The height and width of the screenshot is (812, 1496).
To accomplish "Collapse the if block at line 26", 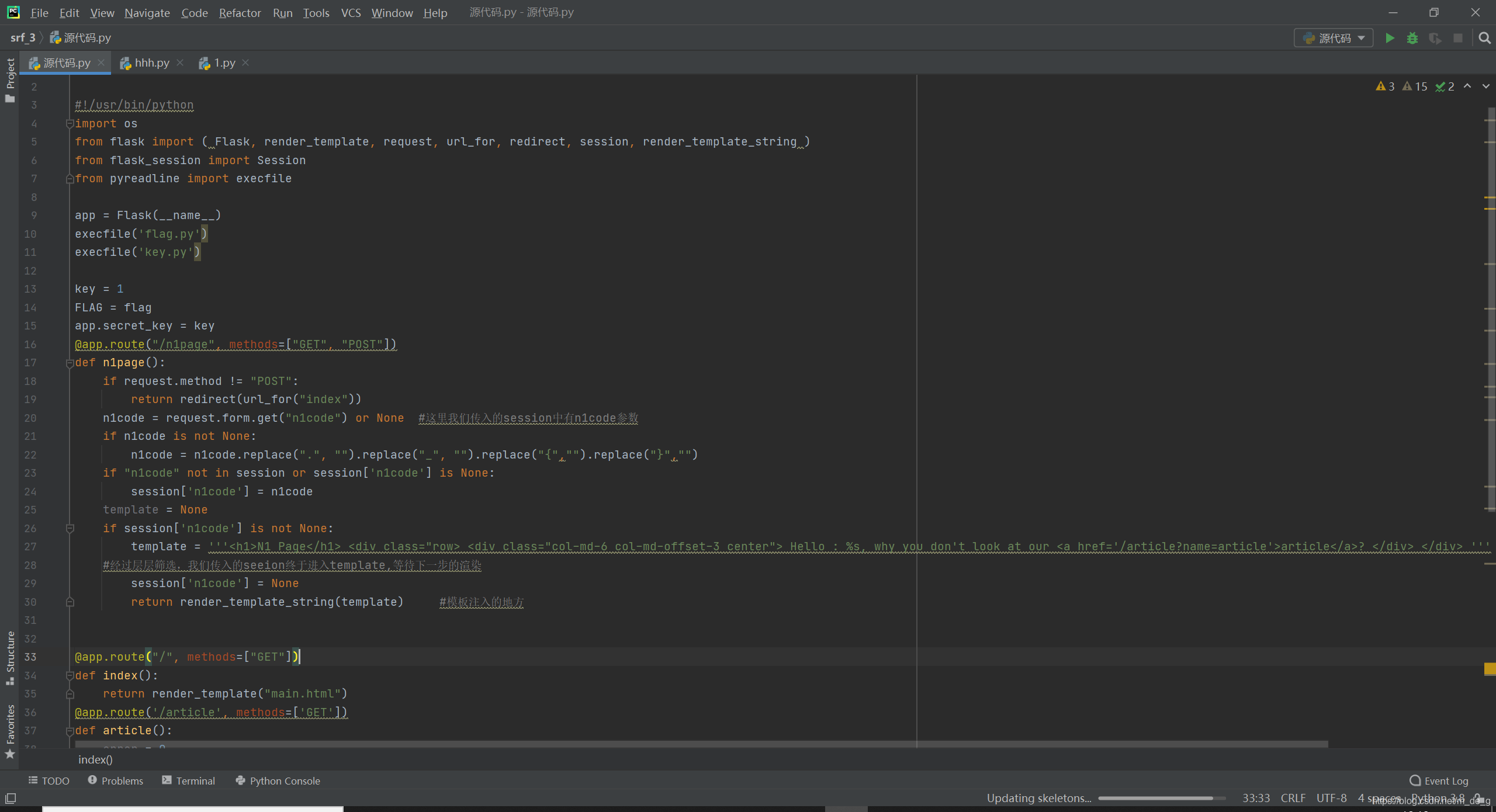I will coord(70,529).
